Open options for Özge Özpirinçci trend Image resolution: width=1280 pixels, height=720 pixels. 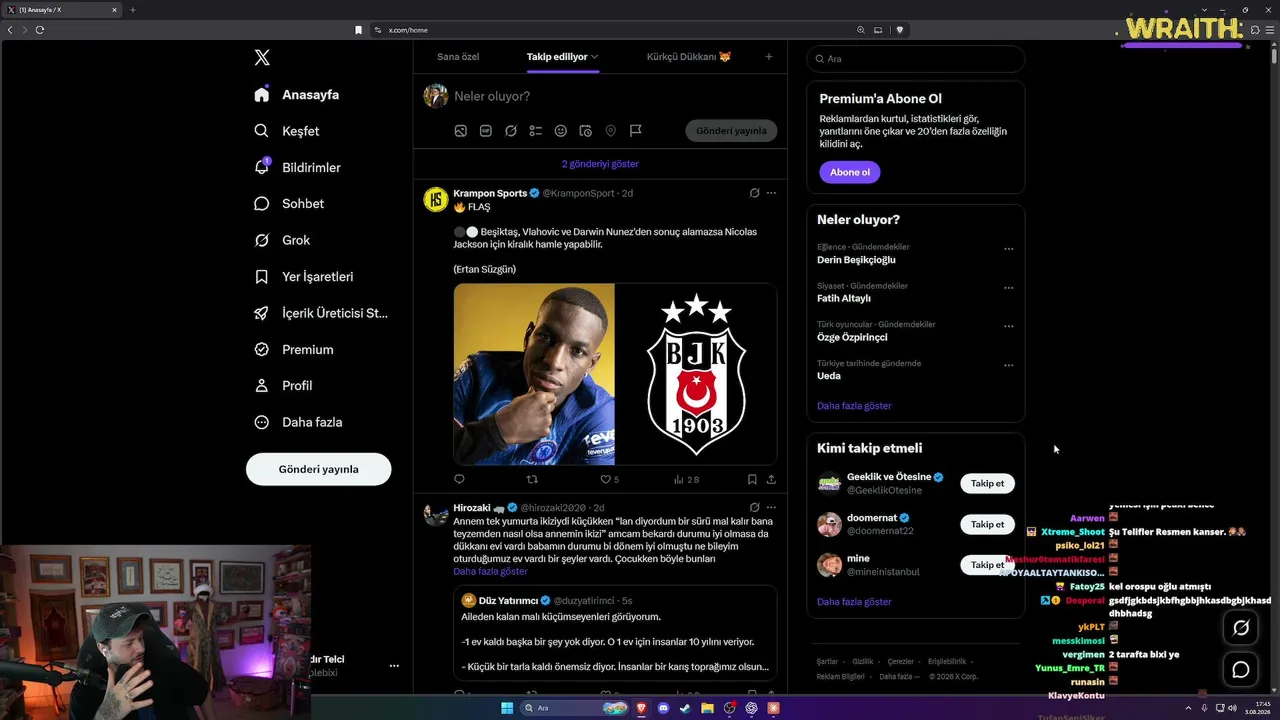(x=1008, y=327)
